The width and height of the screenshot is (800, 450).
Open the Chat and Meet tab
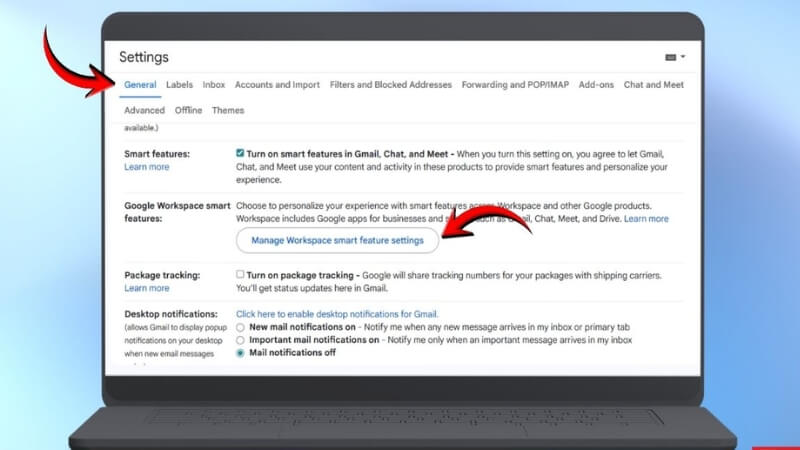coord(654,85)
